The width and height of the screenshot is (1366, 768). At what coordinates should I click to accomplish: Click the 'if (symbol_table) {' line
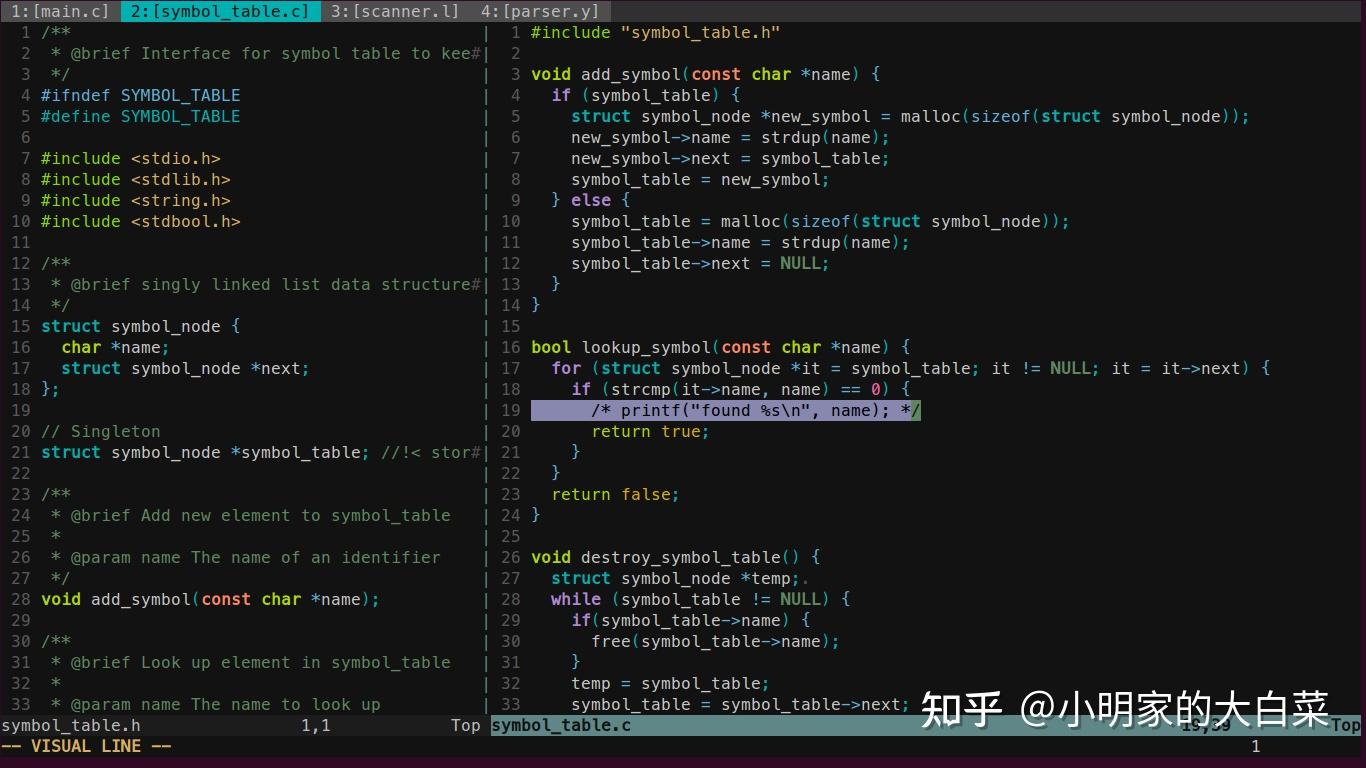coord(646,95)
